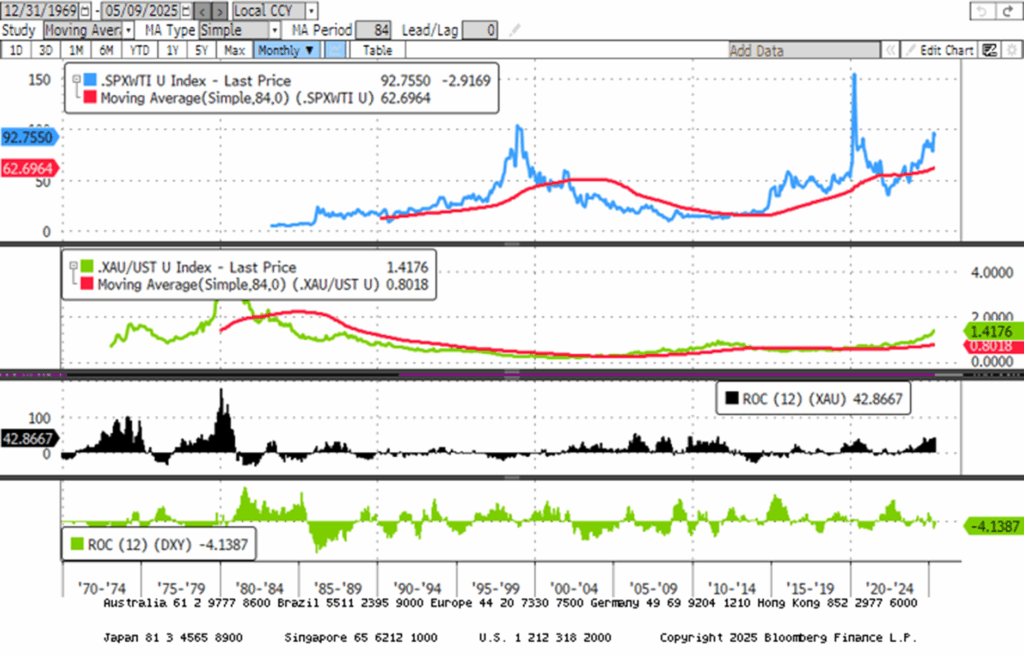This screenshot has height=657, width=1024.
Task: Open the Monthly periodicity dropdown
Action: tap(287, 50)
